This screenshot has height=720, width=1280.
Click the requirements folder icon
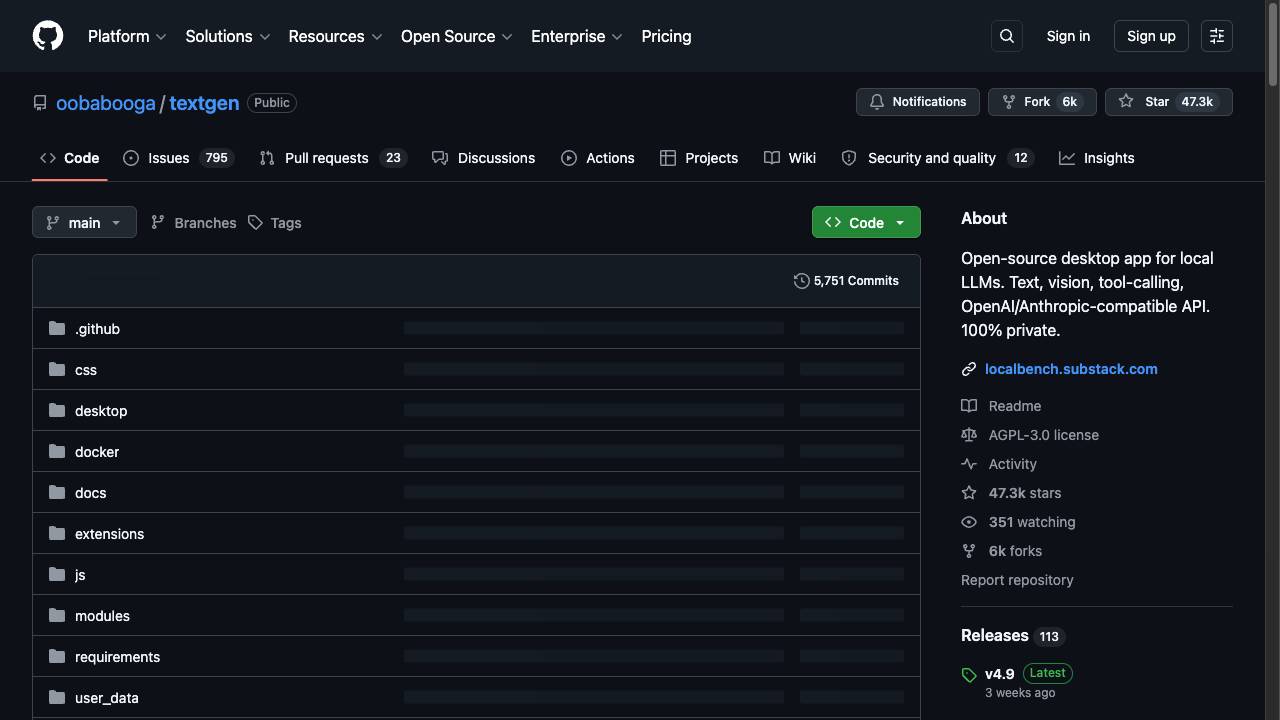pyautogui.click(x=57, y=656)
